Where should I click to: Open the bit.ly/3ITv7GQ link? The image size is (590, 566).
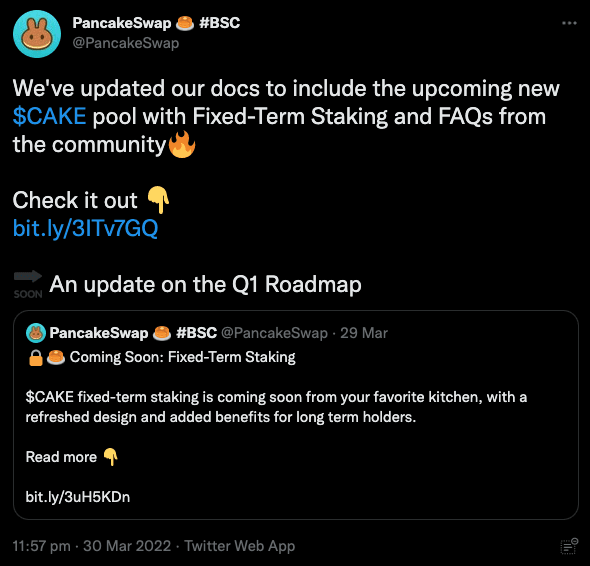(x=85, y=228)
